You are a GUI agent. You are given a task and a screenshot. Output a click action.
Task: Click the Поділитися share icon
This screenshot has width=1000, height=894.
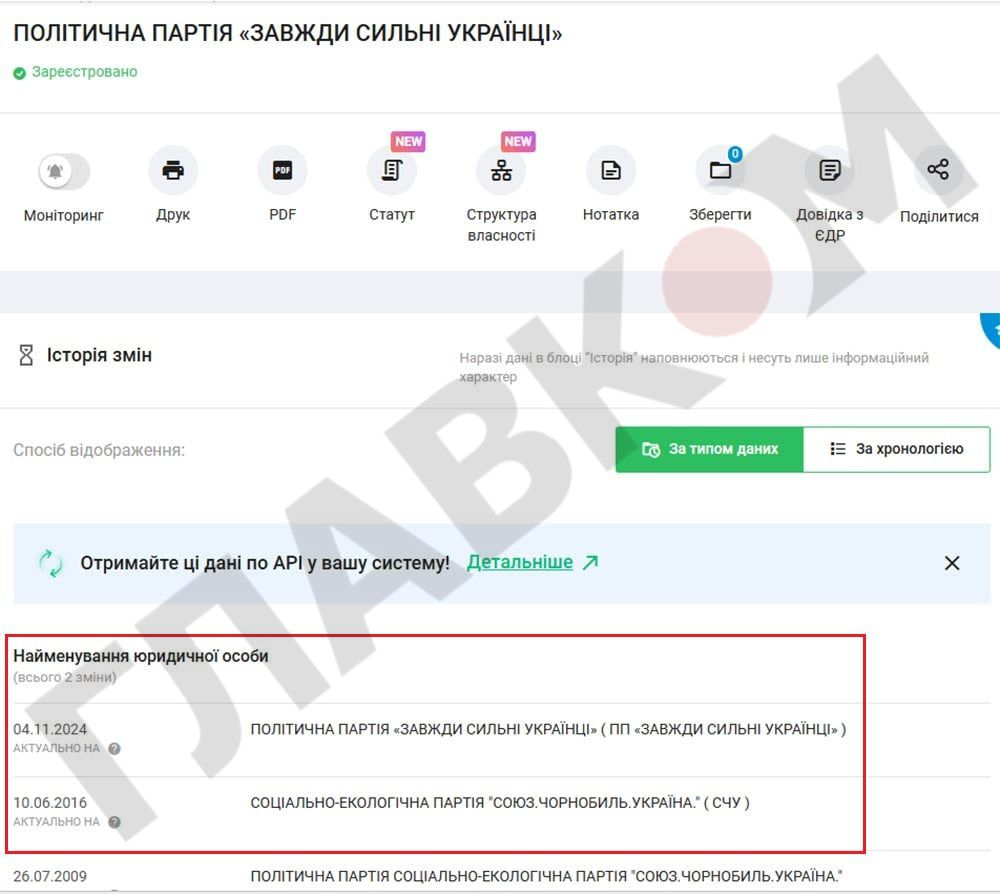938,170
